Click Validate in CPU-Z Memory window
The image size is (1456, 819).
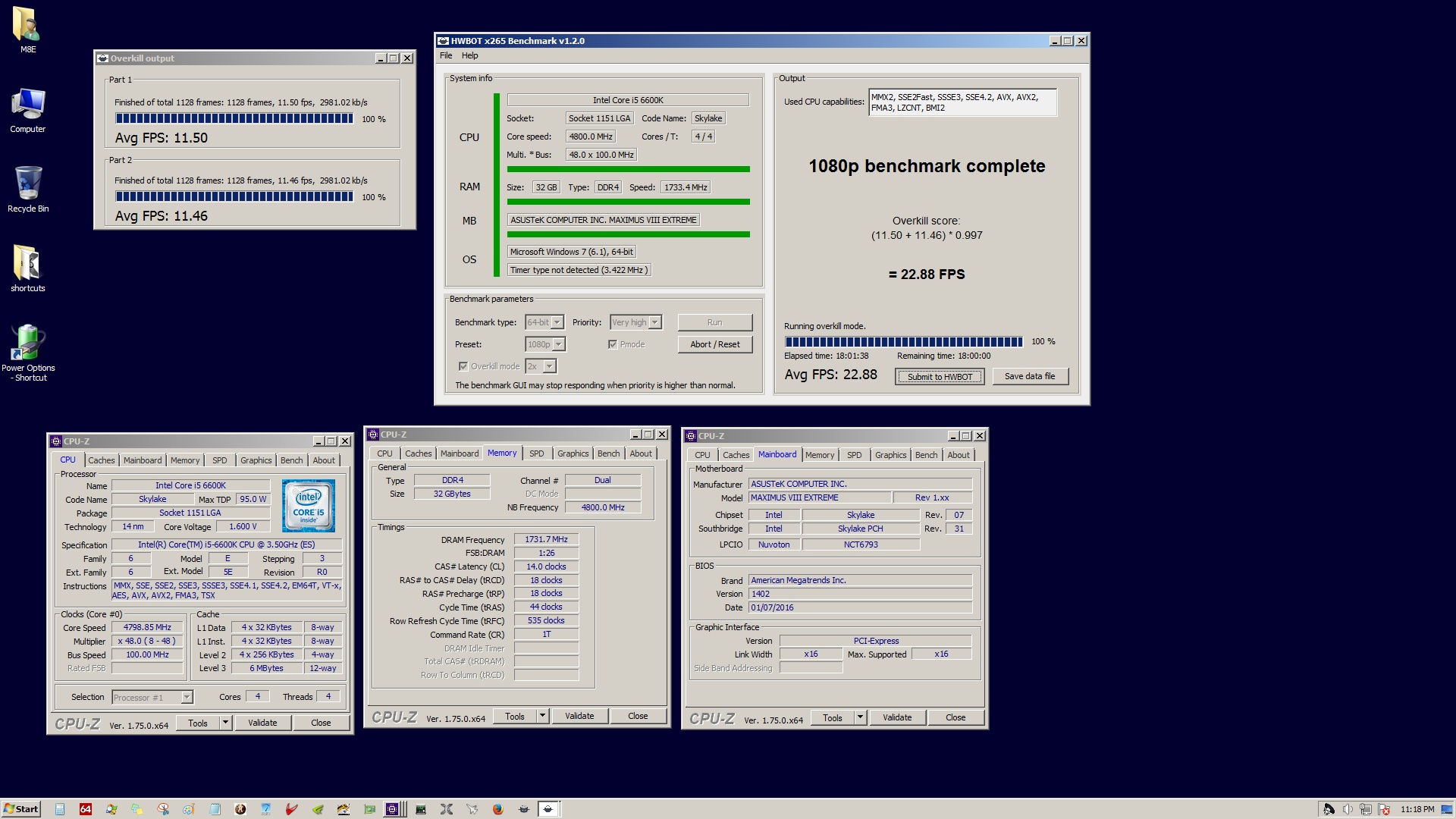pyautogui.click(x=579, y=717)
